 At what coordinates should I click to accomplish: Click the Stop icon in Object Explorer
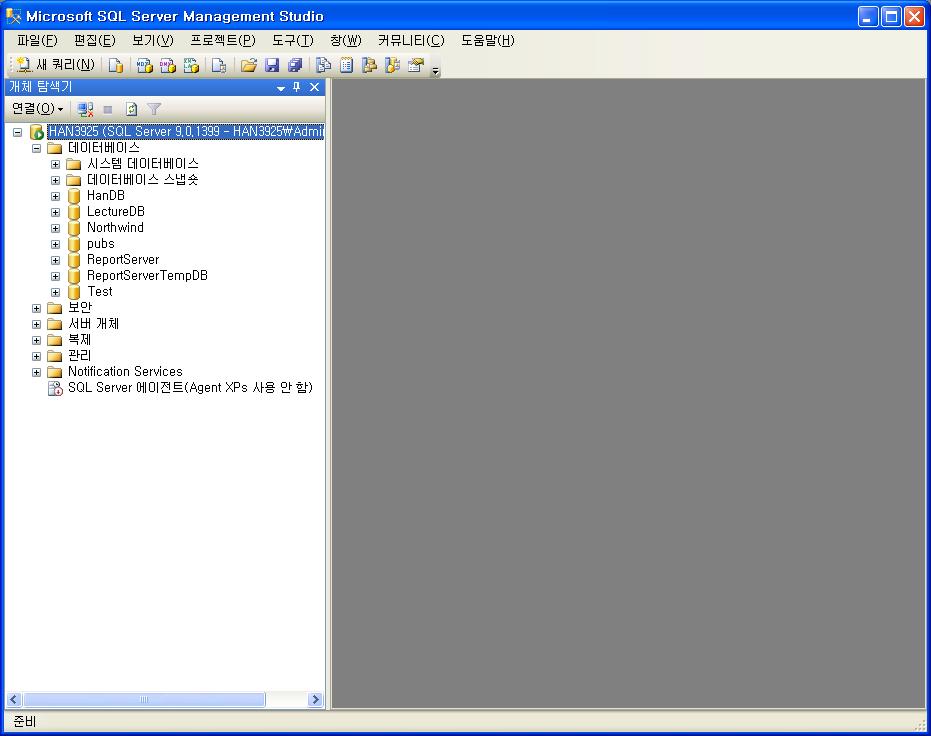tap(108, 109)
